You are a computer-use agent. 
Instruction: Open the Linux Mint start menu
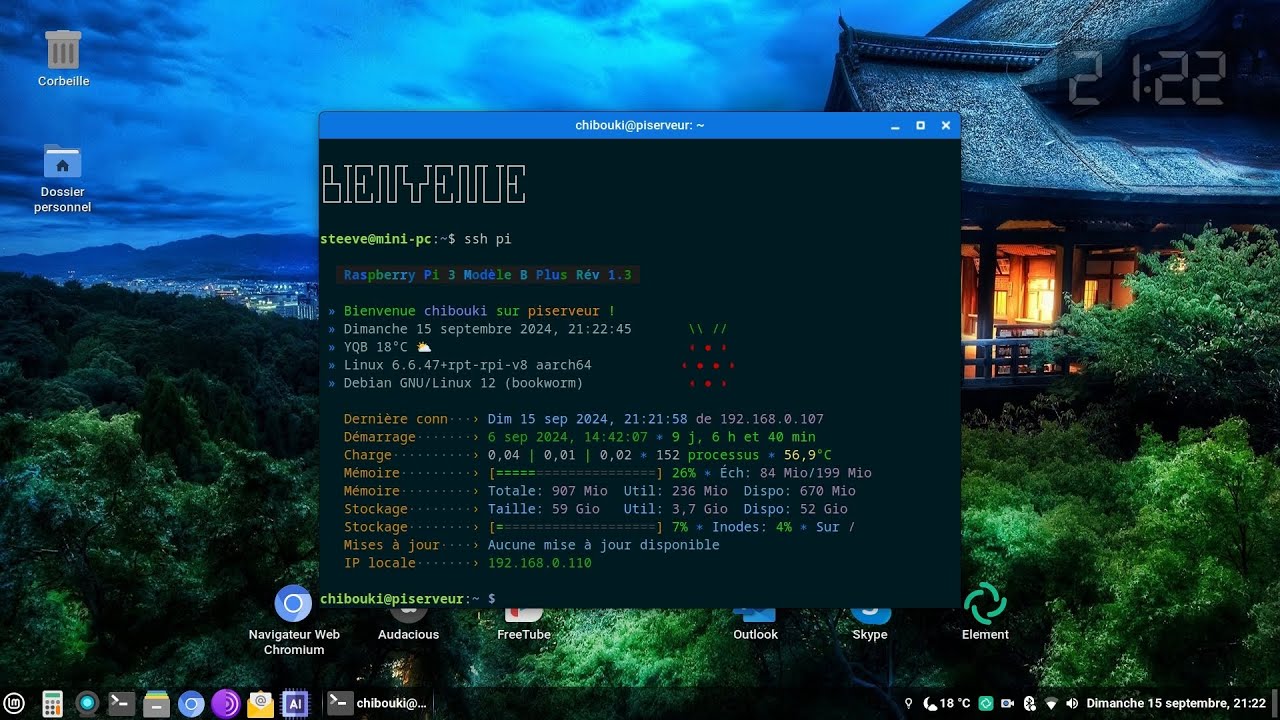pyautogui.click(x=15, y=704)
